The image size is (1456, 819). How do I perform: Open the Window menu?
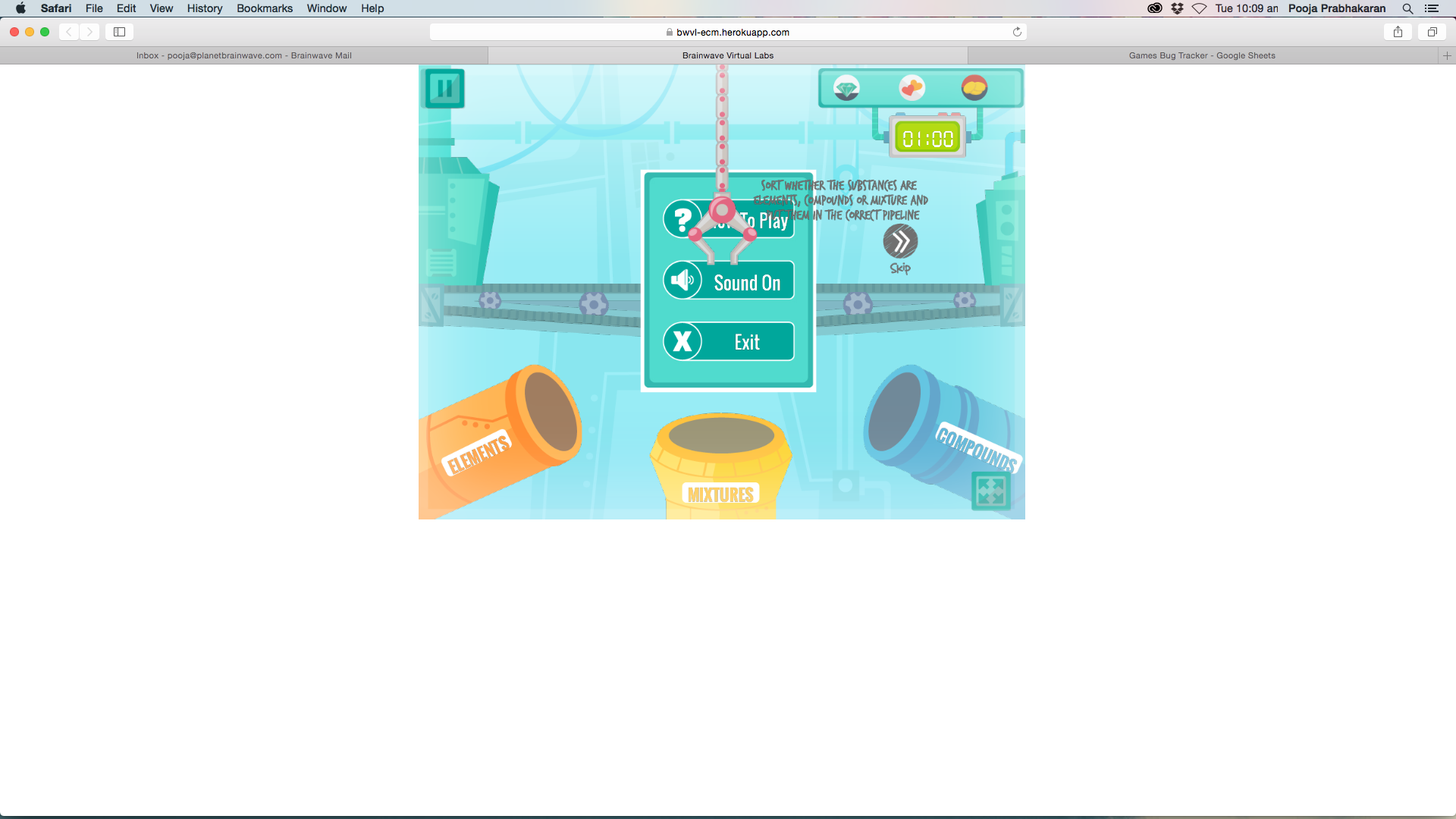(327, 8)
